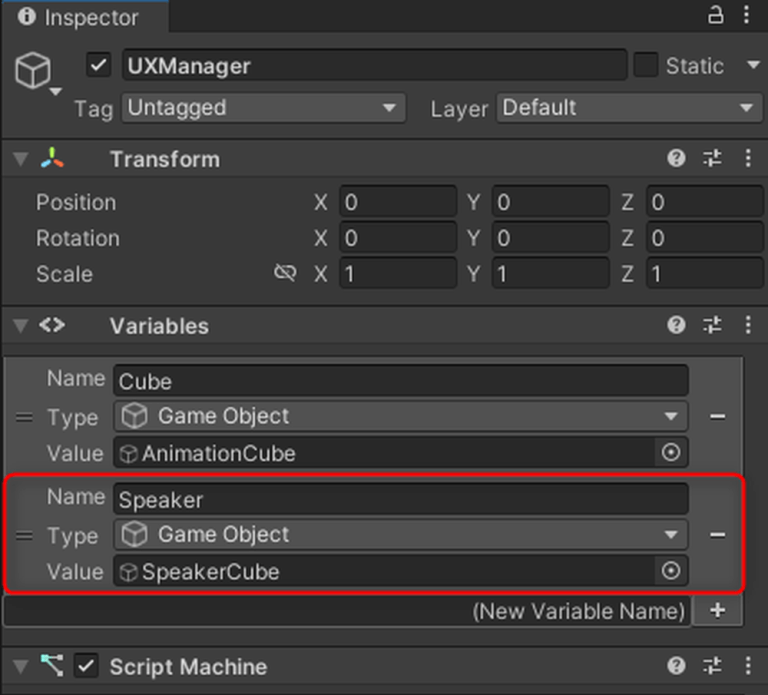Click the Inspector lock icon

click(715, 15)
